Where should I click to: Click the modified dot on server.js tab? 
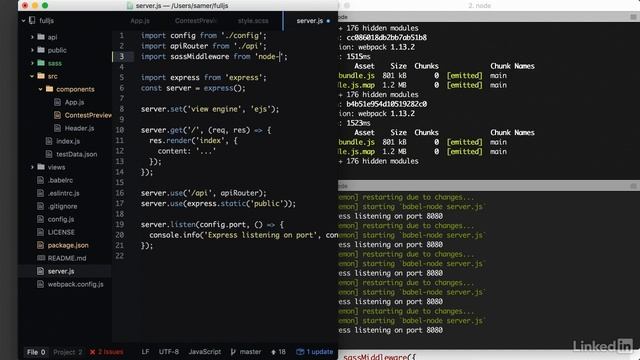pos(328,21)
